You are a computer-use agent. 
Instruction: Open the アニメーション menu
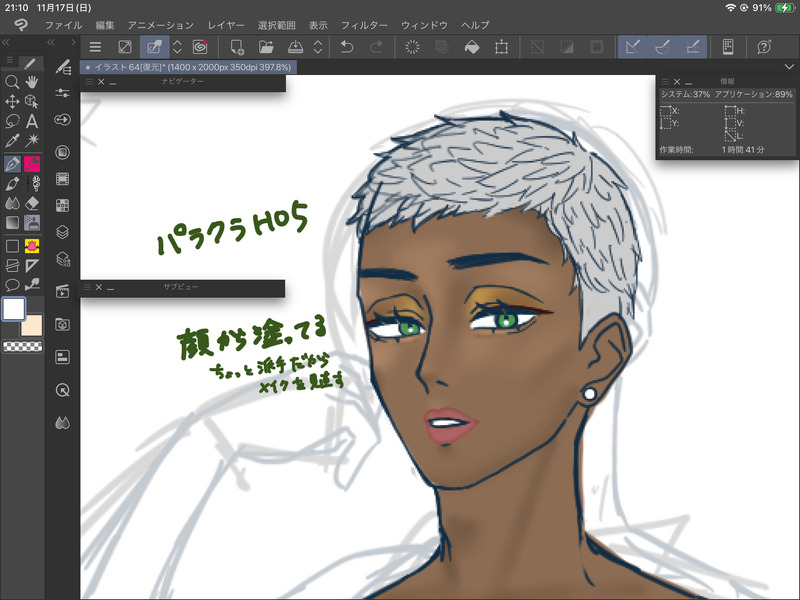(x=160, y=25)
